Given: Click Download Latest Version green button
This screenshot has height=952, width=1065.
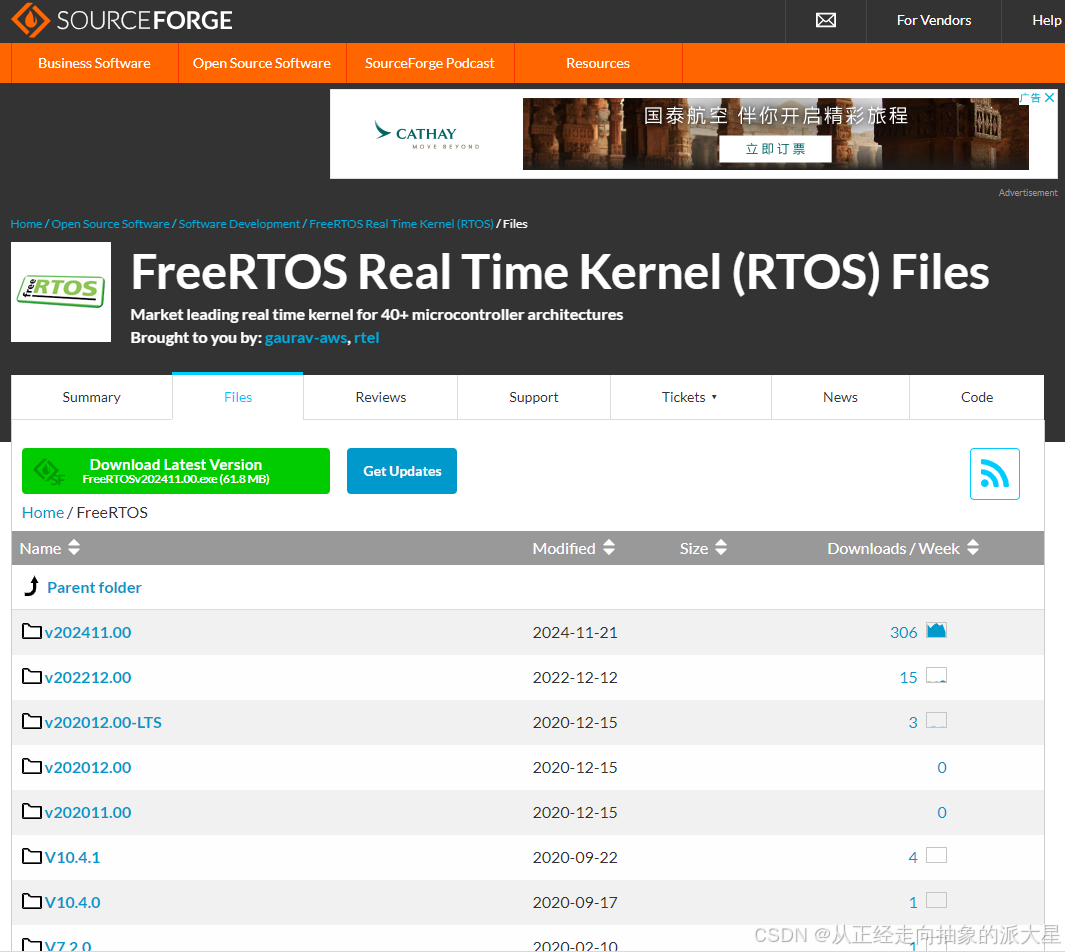Looking at the screenshot, I should (176, 471).
